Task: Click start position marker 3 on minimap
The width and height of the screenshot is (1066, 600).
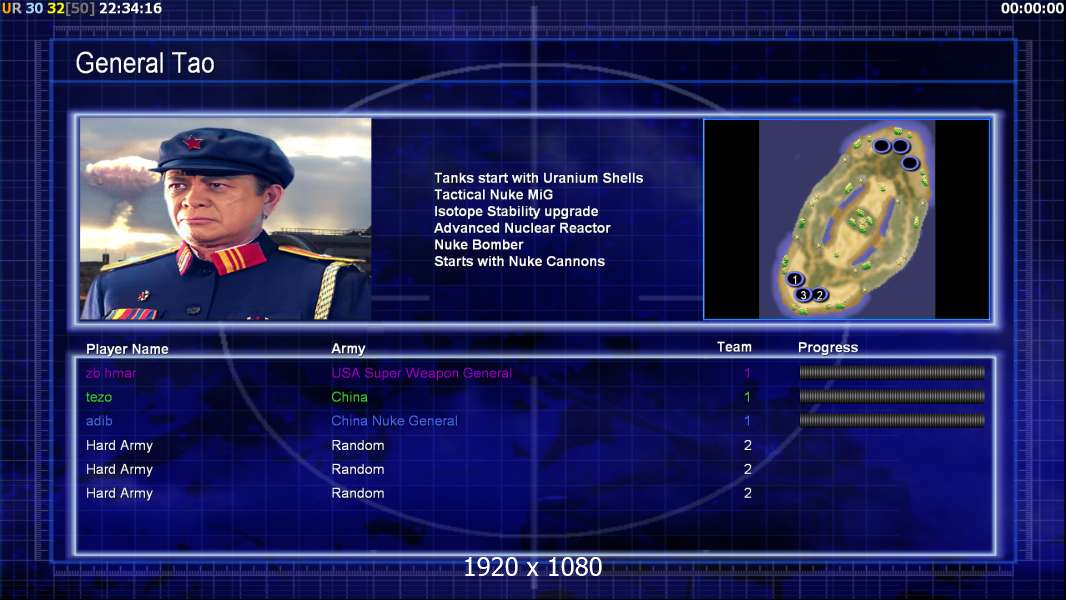Action: click(804, 295)
